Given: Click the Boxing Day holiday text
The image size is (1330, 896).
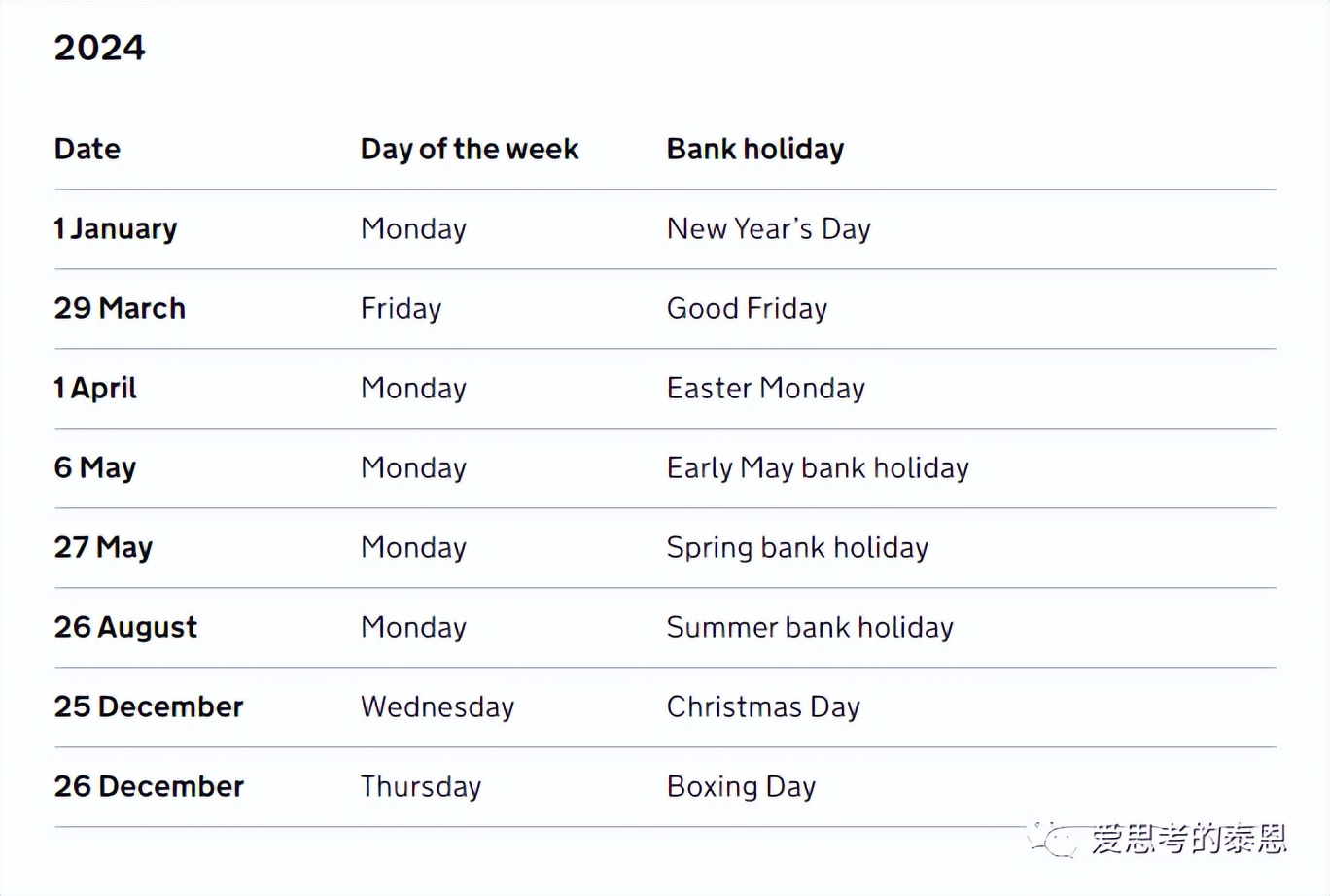Looking at the screenshot, I should (741, 786).
